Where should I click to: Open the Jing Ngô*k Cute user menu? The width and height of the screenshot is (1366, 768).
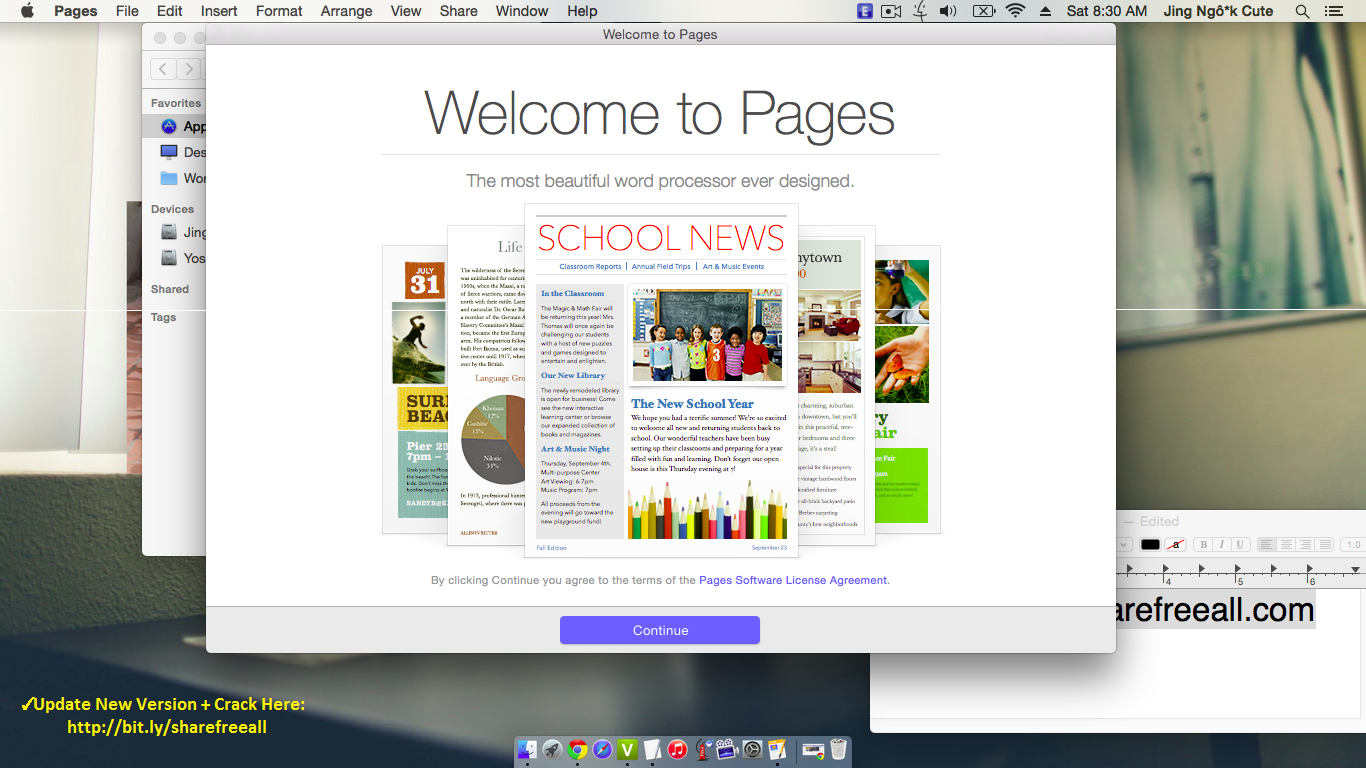click(1219, 11)
